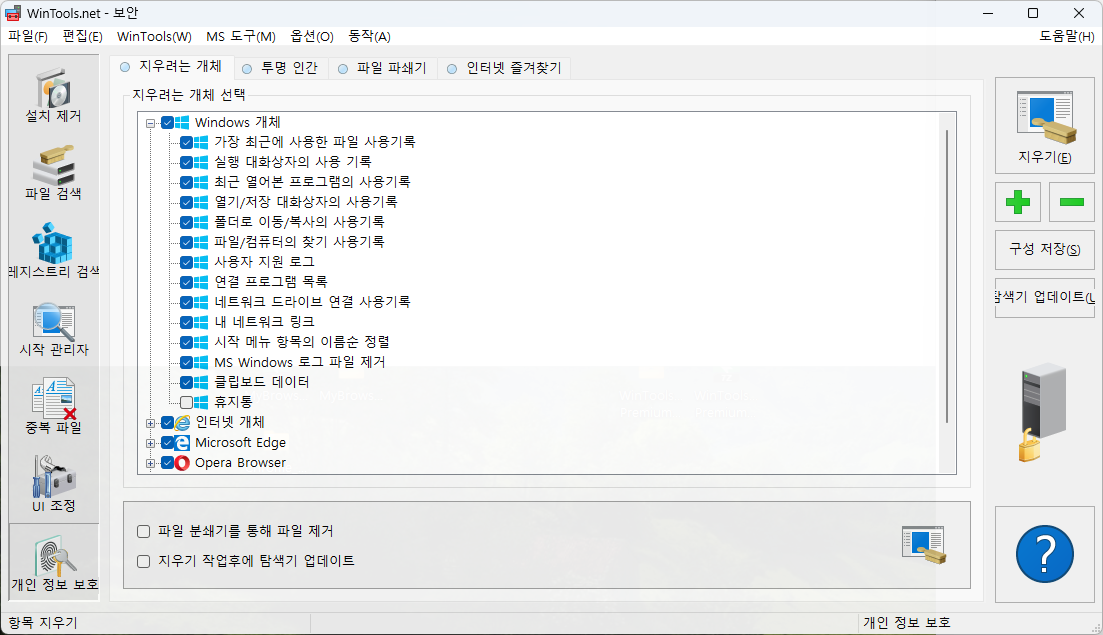
Task: Uncheck 가장 최근에 사용한 파일 사용기록
Action: (x=186, y=142)
